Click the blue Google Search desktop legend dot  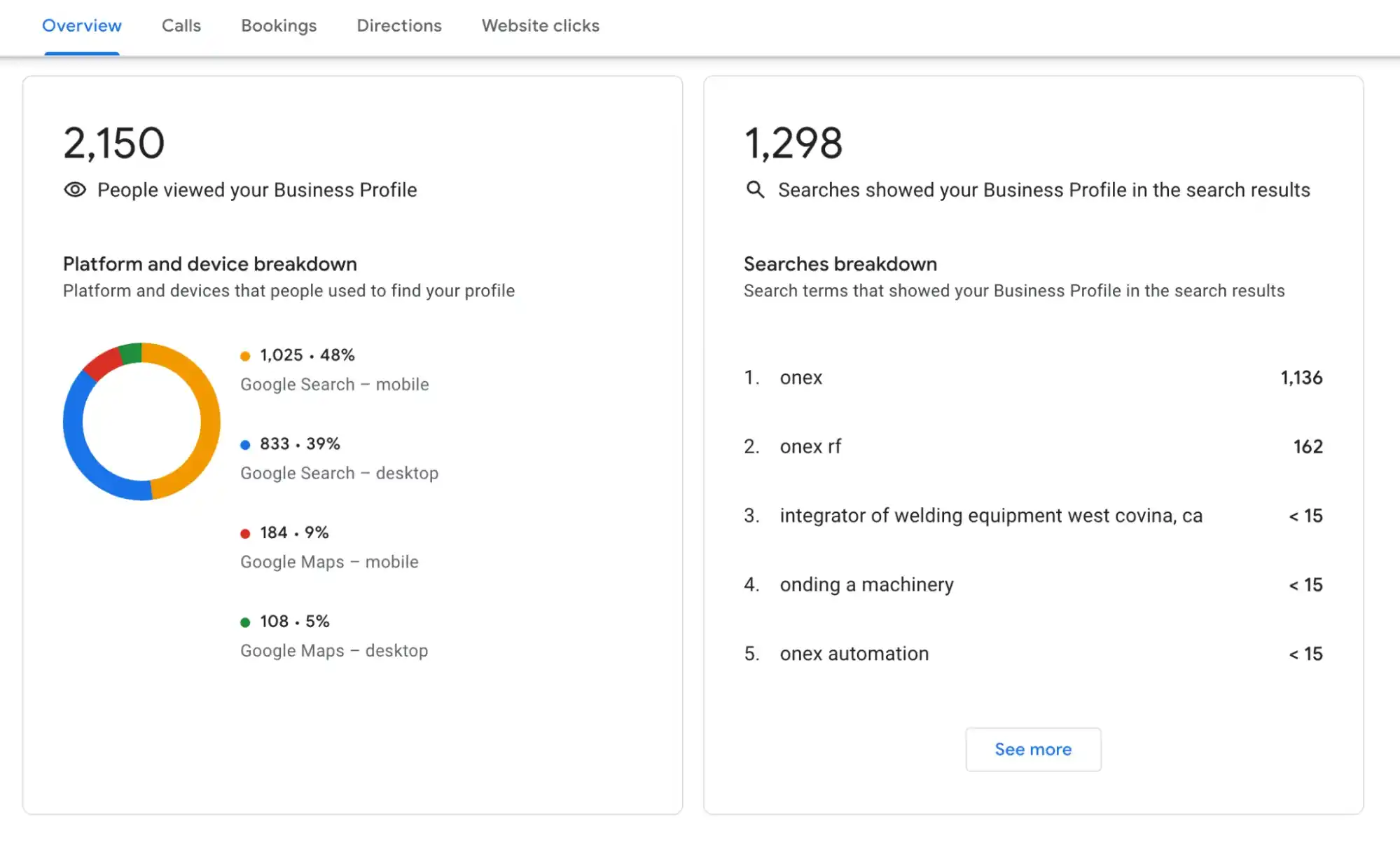(x=245, y=445)
